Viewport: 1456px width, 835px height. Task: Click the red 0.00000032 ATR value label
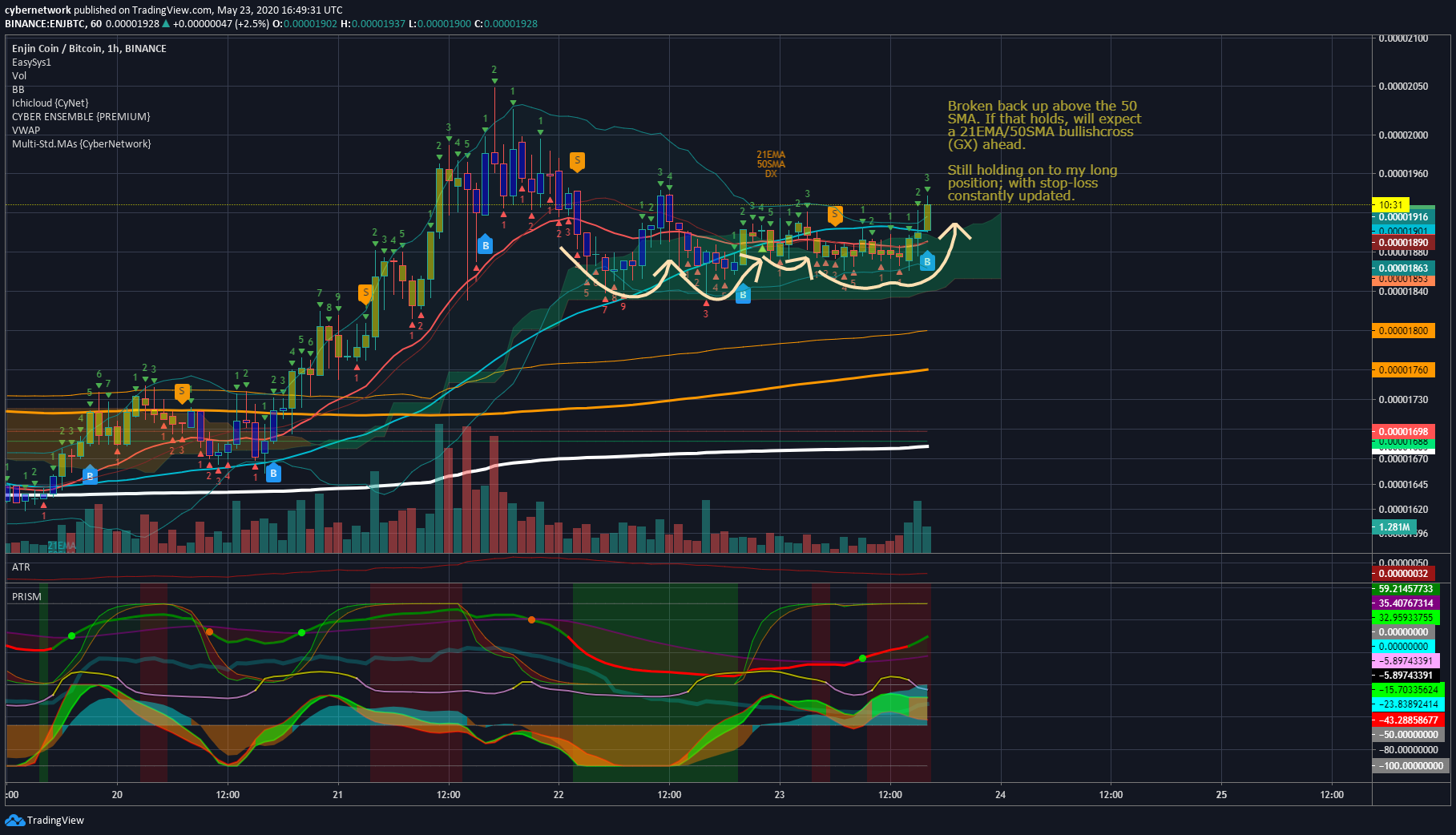pyautogui.click(x=1403, y=574)
